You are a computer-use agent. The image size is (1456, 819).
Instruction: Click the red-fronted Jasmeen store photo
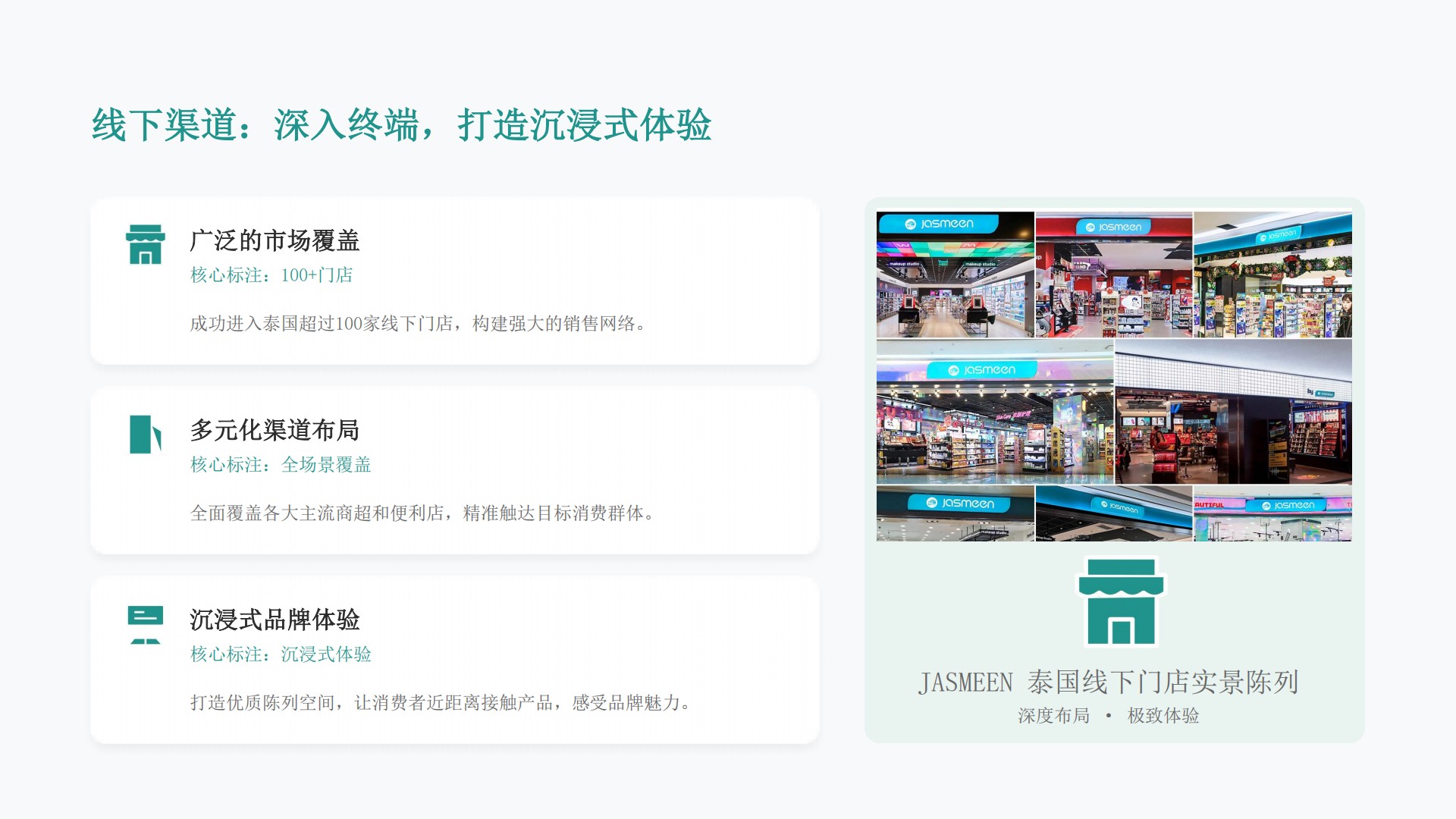[1114, 275]
